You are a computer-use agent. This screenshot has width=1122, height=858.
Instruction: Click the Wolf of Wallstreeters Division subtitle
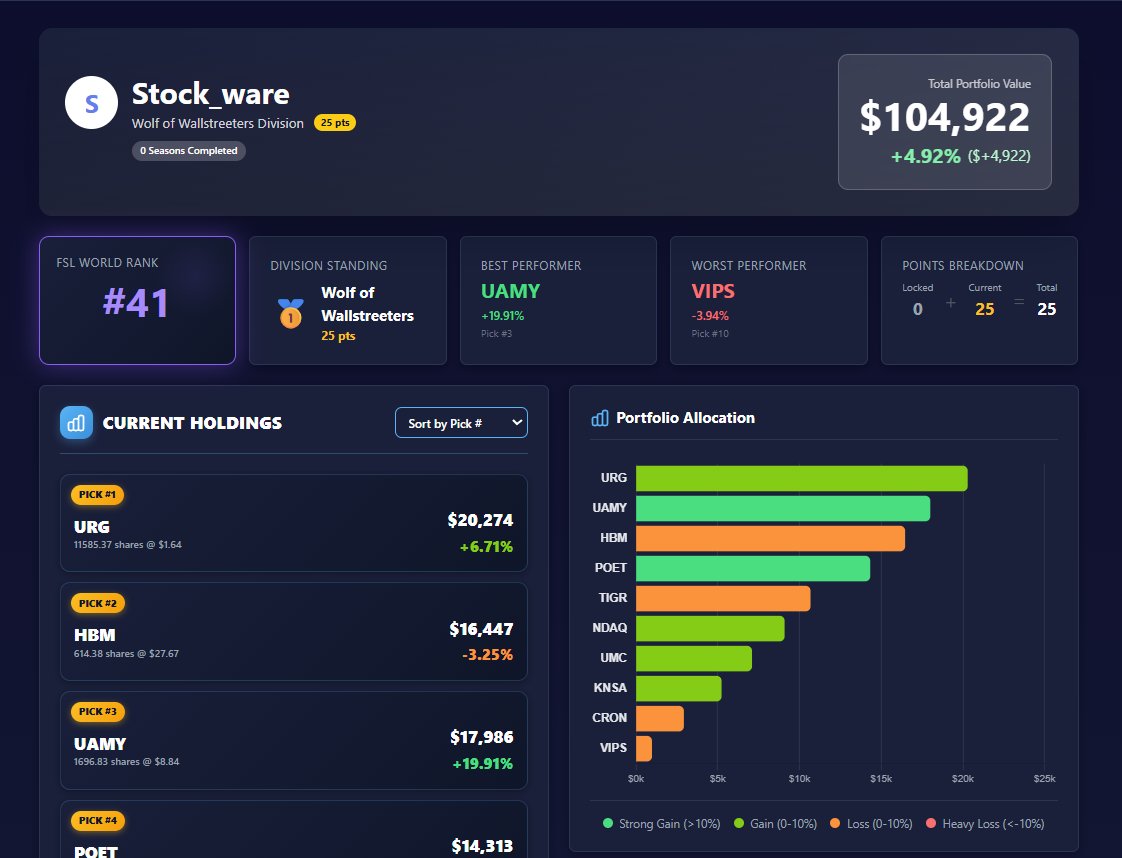point(218,123)
